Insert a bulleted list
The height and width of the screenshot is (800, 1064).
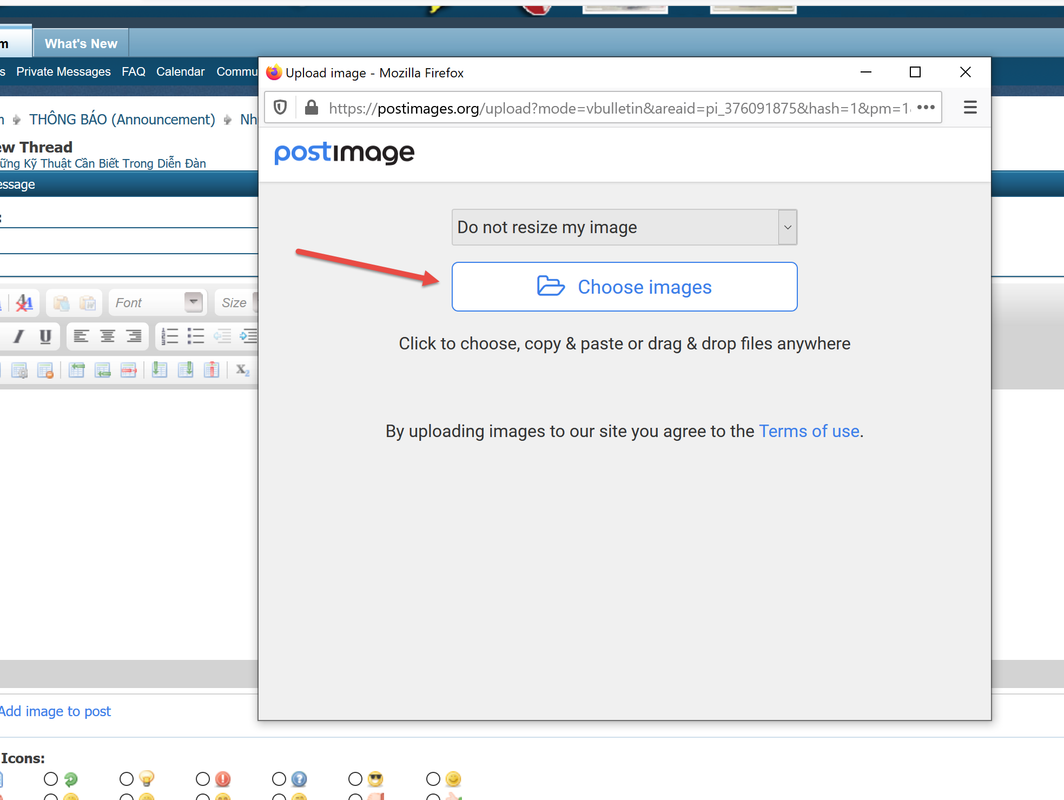click(196, 336)
